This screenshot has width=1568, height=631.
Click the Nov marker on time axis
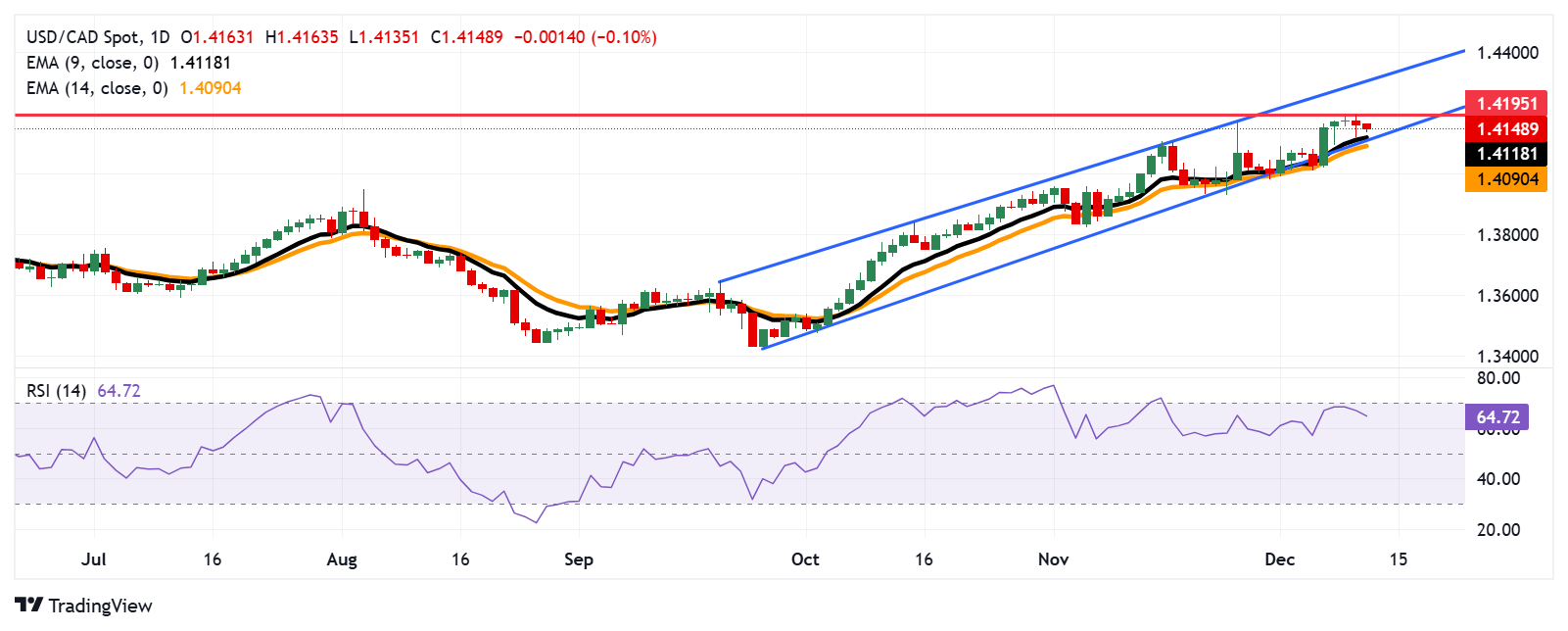[x=1053, y=559]
